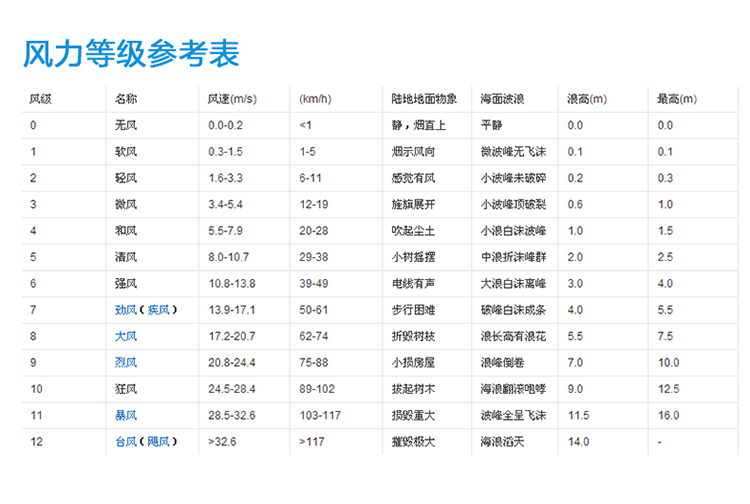The height and width of the screenshot is (504, 750).
Task: Follow the 烈风 hyperlink
Action: pyautogui.click(x=126, y=362)
